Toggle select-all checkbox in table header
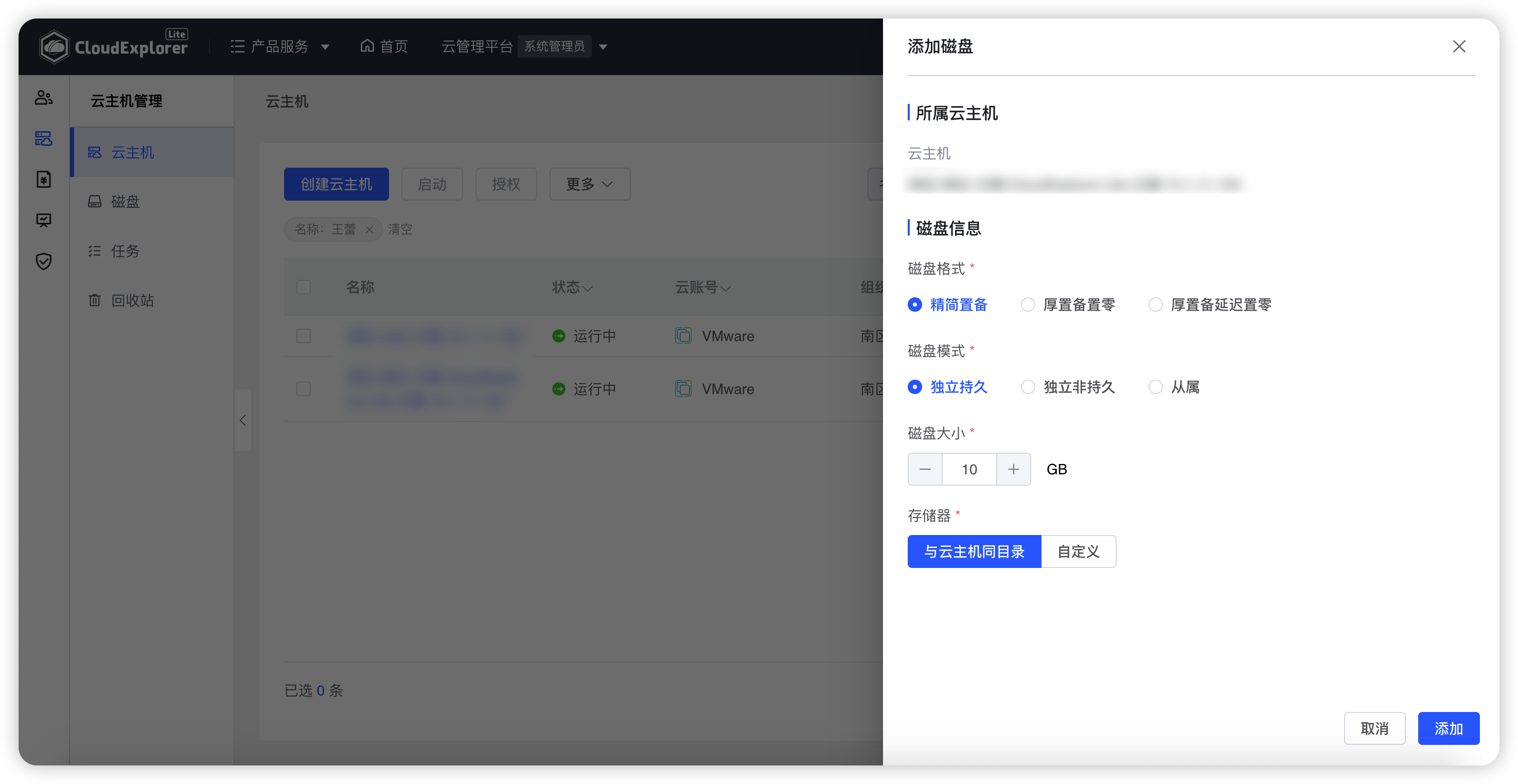This screenshot has height=784, width=1518. click(x=304, y=287)
